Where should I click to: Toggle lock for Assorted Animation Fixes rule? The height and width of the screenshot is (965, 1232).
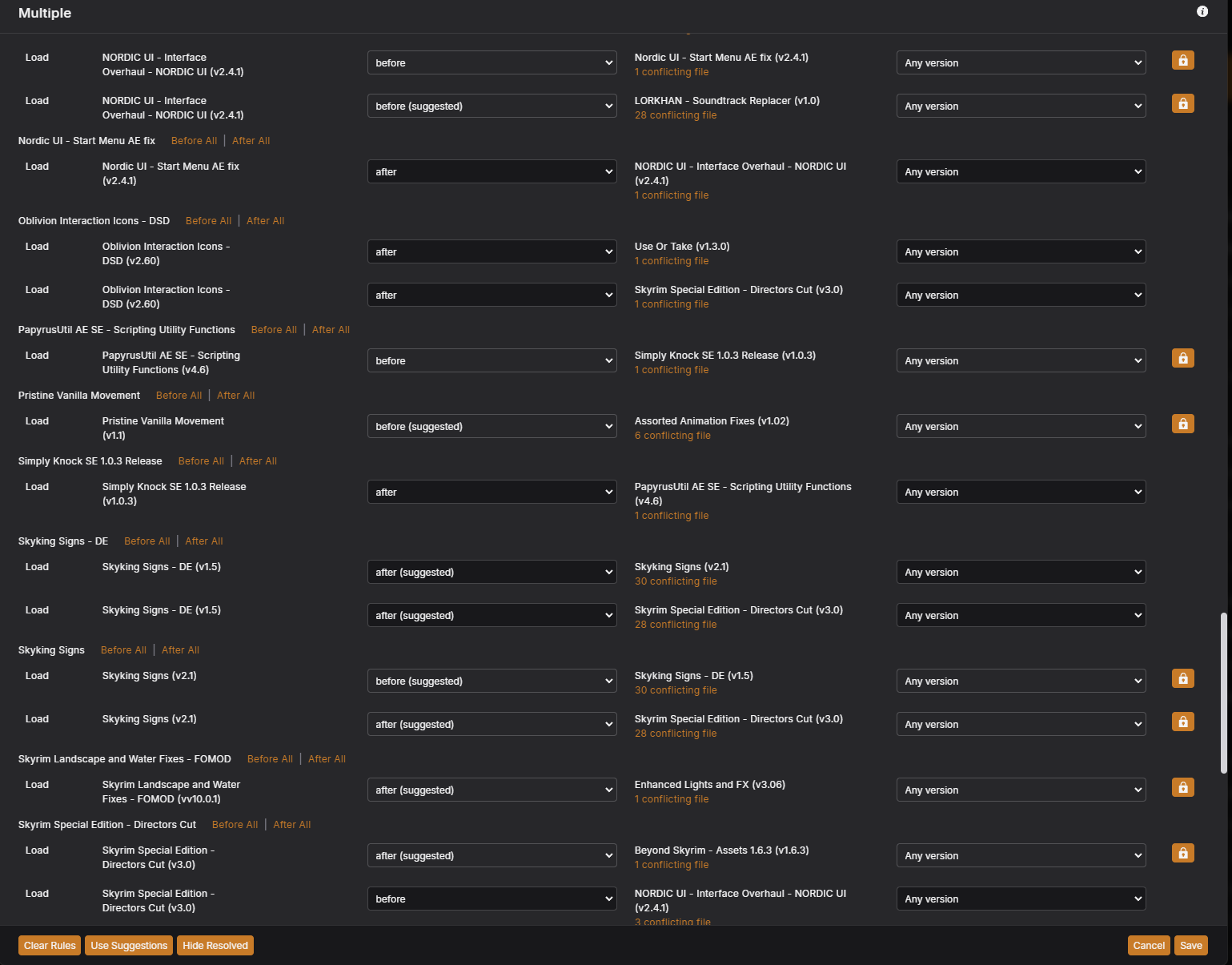coord(1182,424)
